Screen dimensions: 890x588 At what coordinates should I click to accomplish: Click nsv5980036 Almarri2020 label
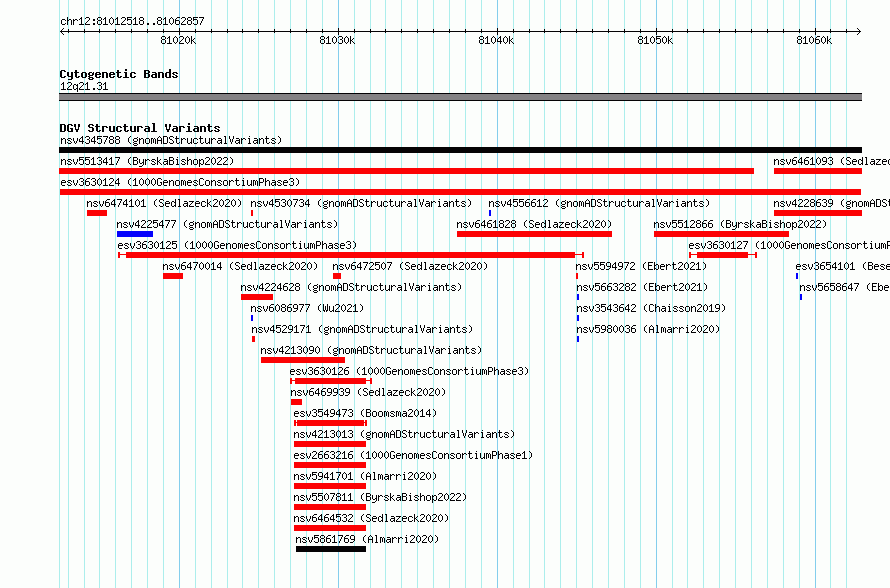[x=648, y=329]
